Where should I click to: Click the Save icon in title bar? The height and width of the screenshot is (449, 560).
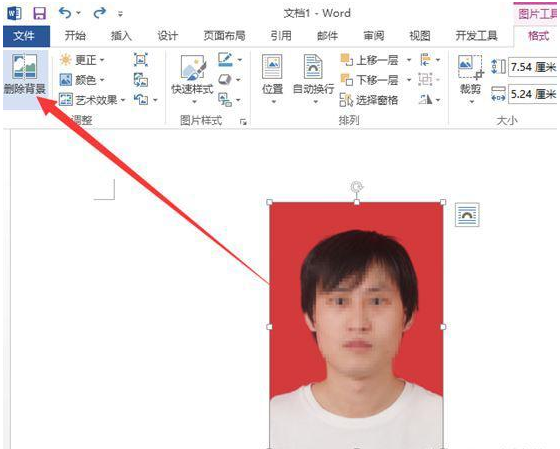[39, 14]
